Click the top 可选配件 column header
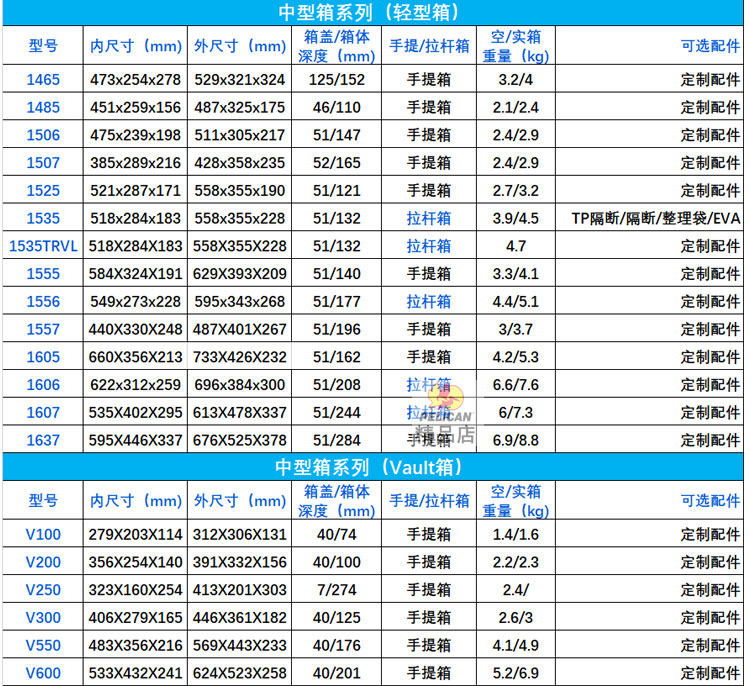The width and height of the screenshot is (750, 686). click(x=710, y=46)
